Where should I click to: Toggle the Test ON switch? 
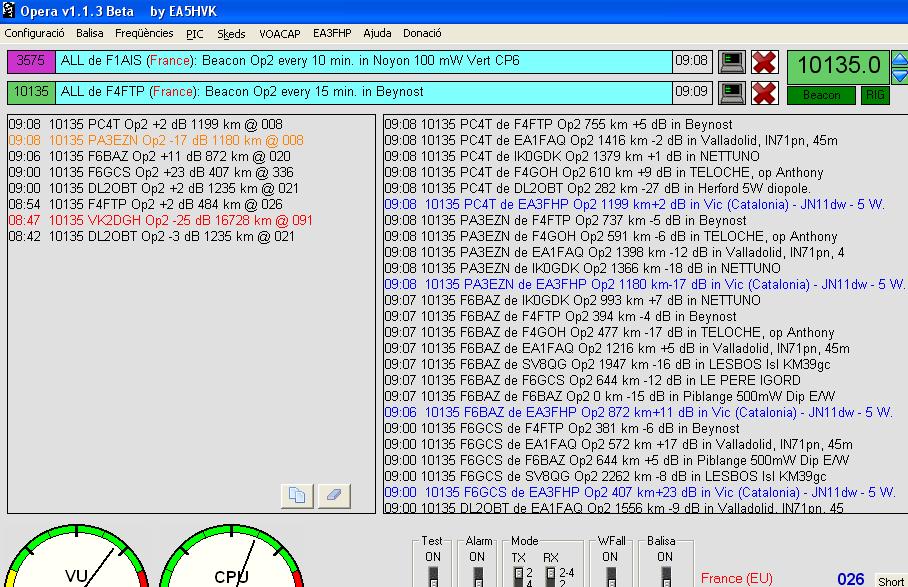point(432,576)
